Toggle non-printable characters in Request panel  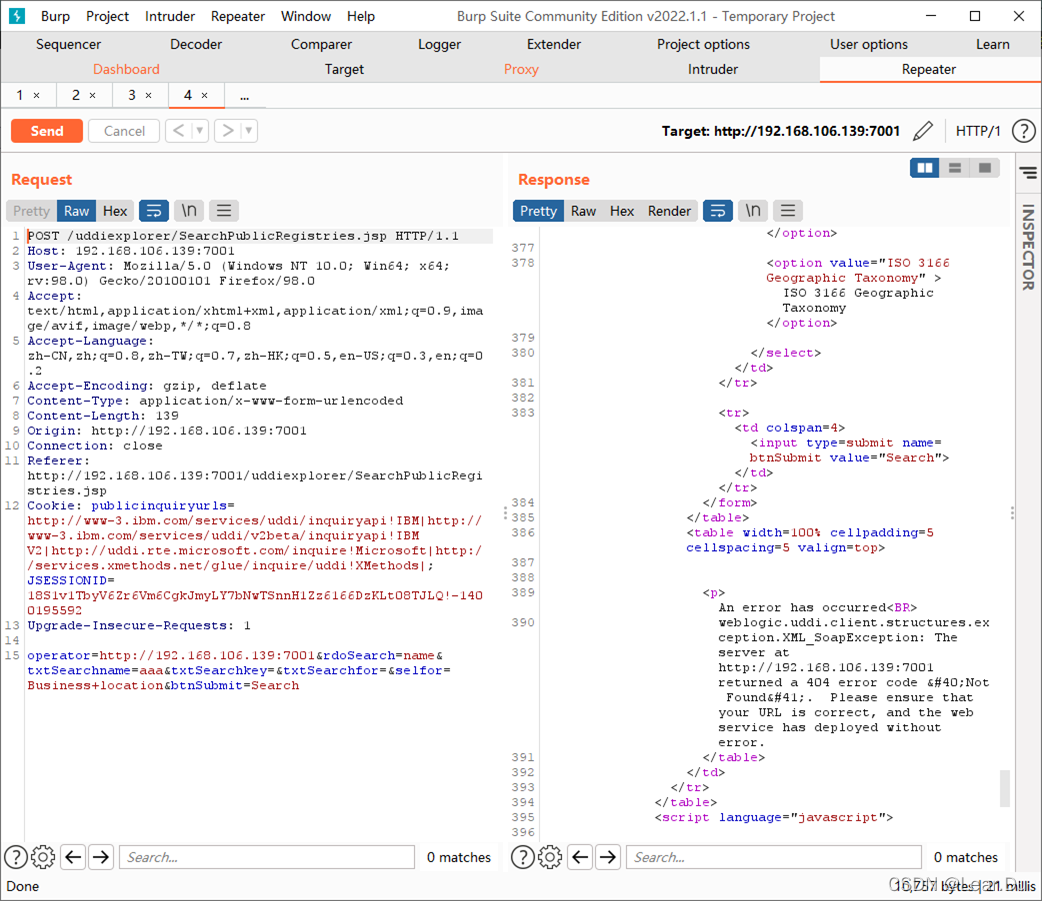click(x=189, y=211)
